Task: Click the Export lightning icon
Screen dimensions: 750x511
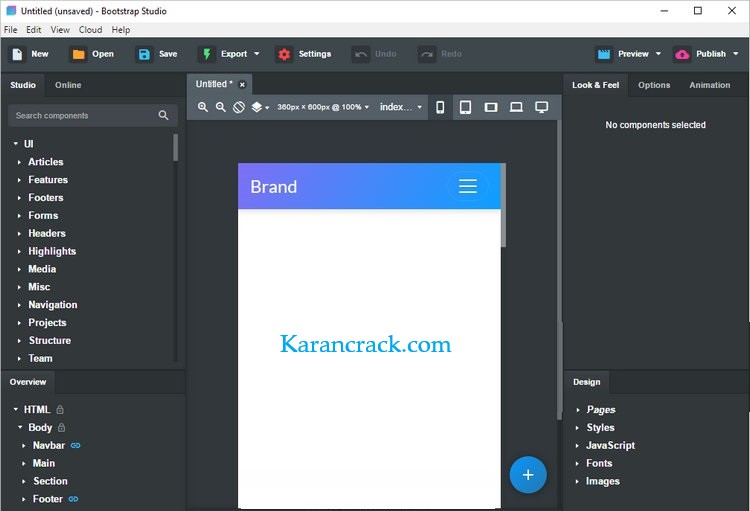Action: coord(207,54)
